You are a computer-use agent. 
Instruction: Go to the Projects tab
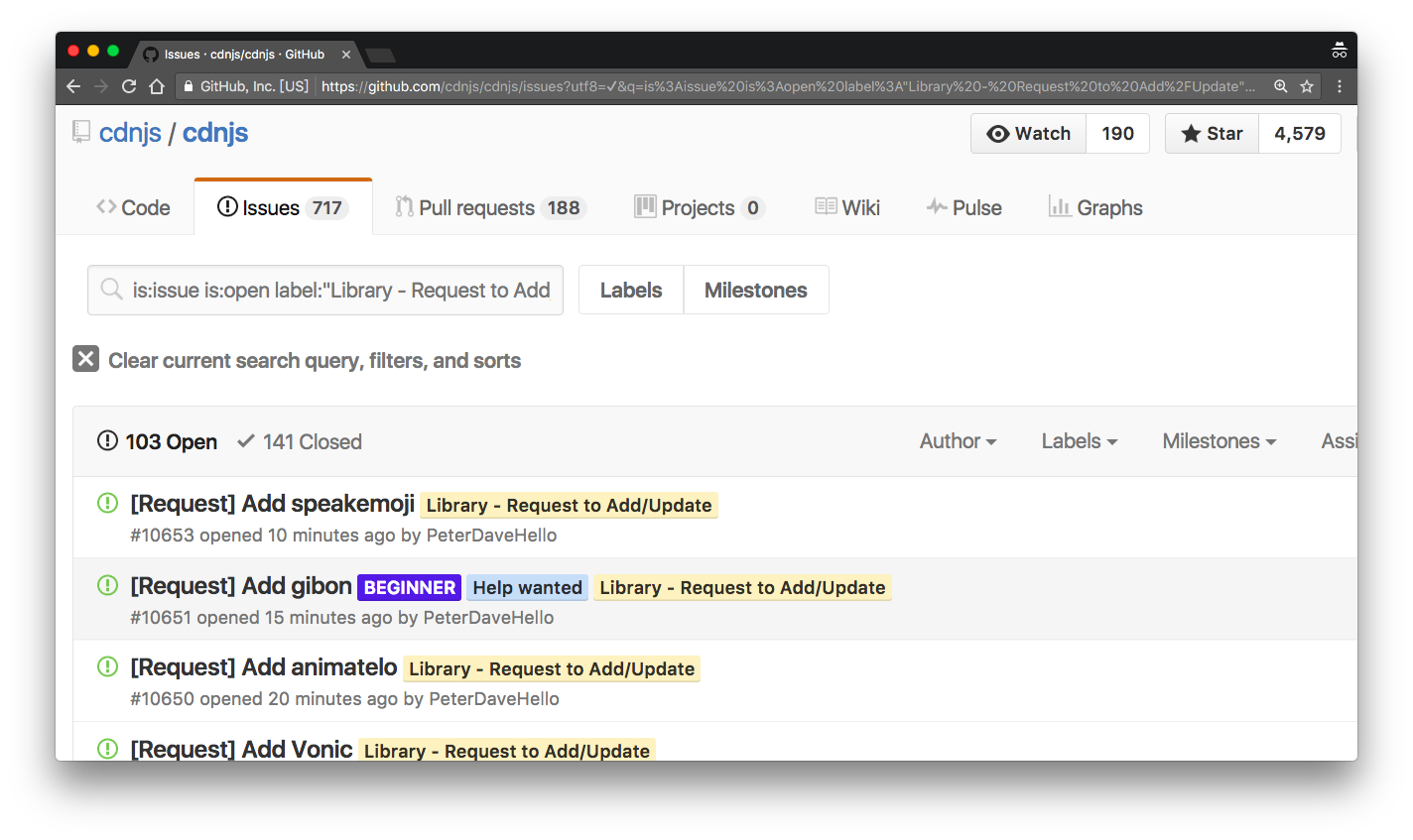(699, 207)
